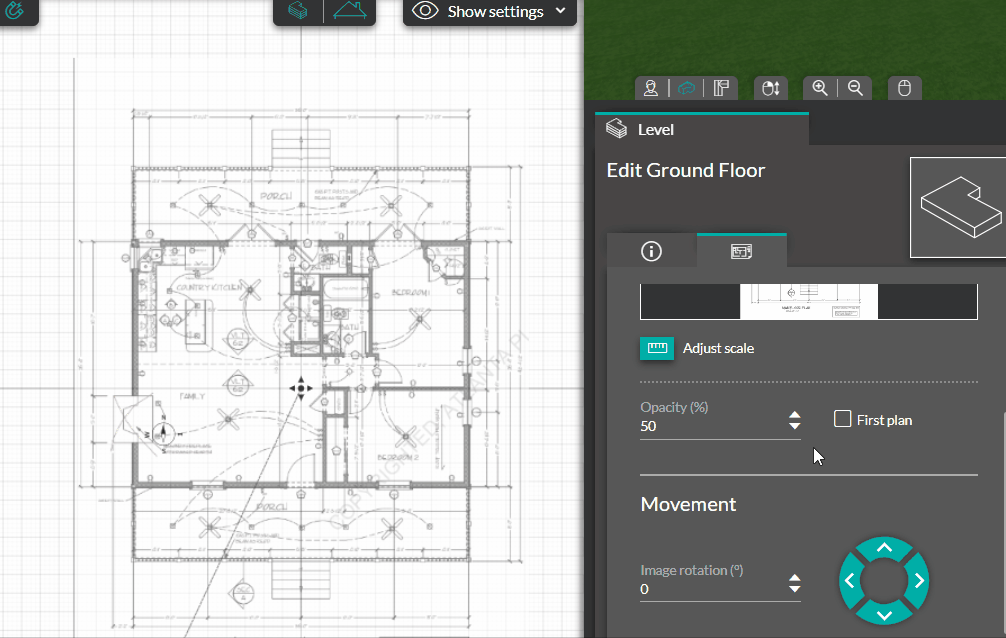1006x638 pixels.
Task: Zoom out the 3D view
Action: pyautogui.click(x=855, y=88)
